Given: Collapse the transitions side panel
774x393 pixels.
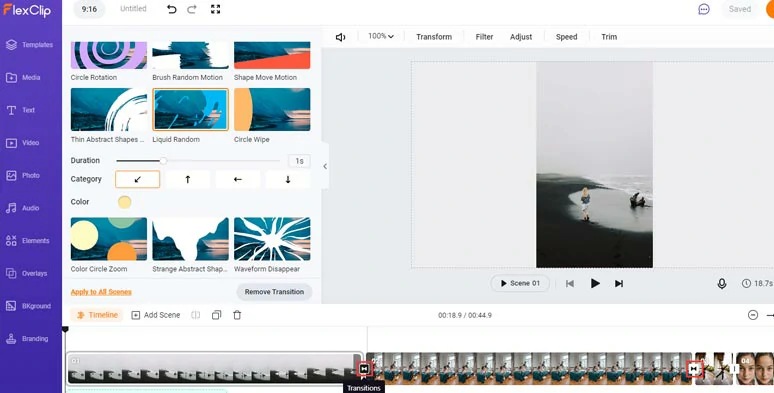Looking at the screenshot, I should click(x=325, y=166).
